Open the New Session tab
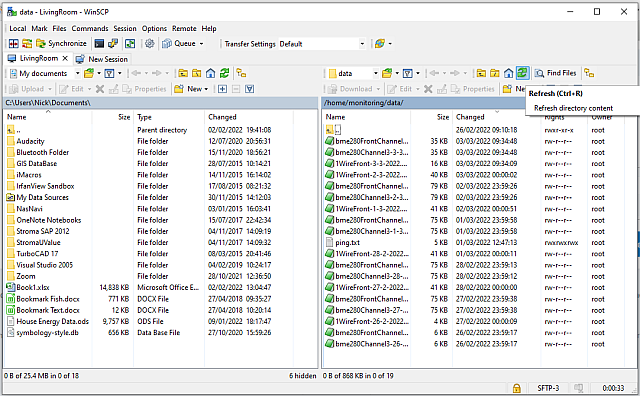This screenshot has width=640, height=396. (x=102, y=59)
